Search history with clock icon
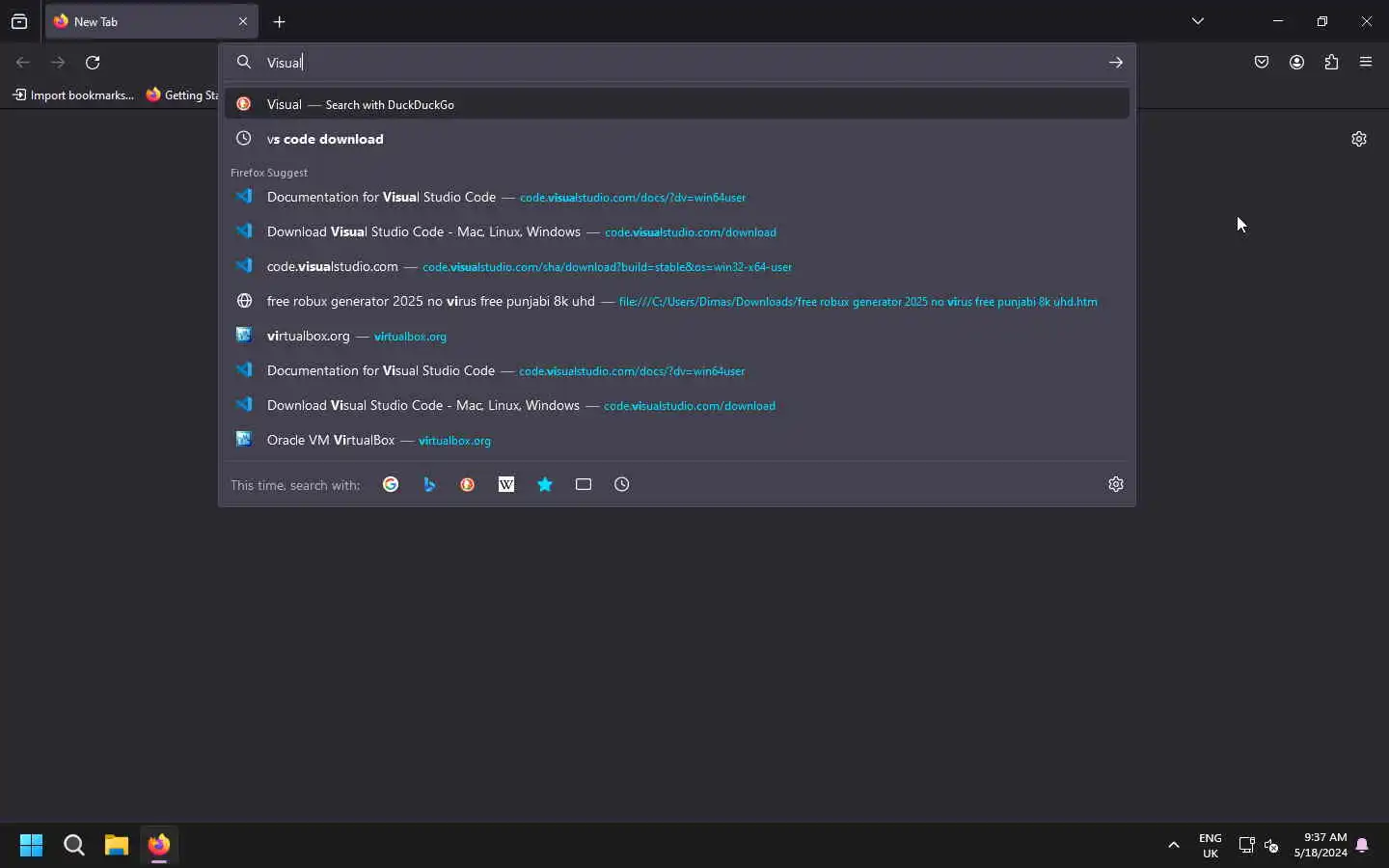Viewport: 1389px width, 868px height. click(x=622, y=484)
